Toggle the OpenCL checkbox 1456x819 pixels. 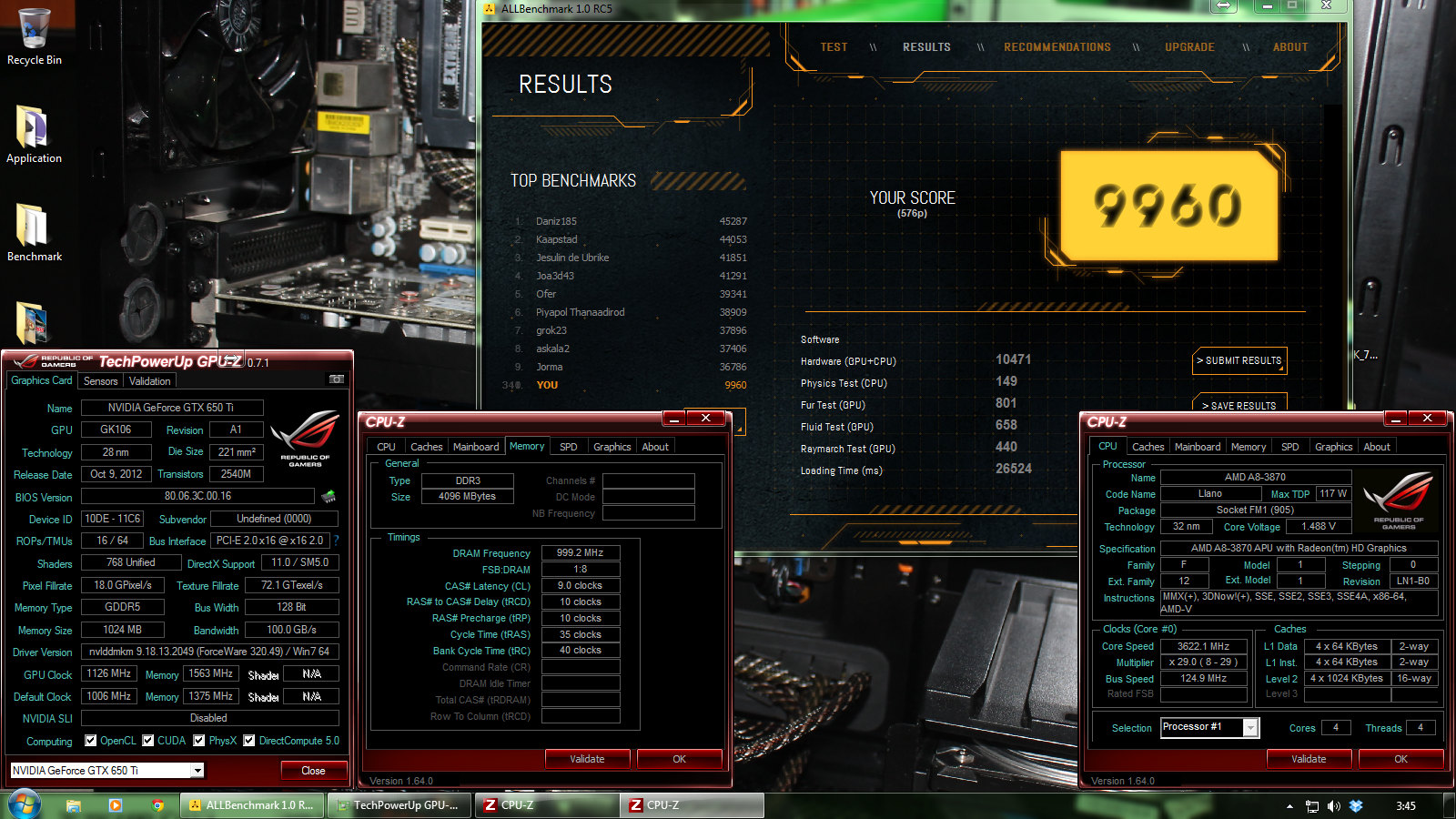90,741
